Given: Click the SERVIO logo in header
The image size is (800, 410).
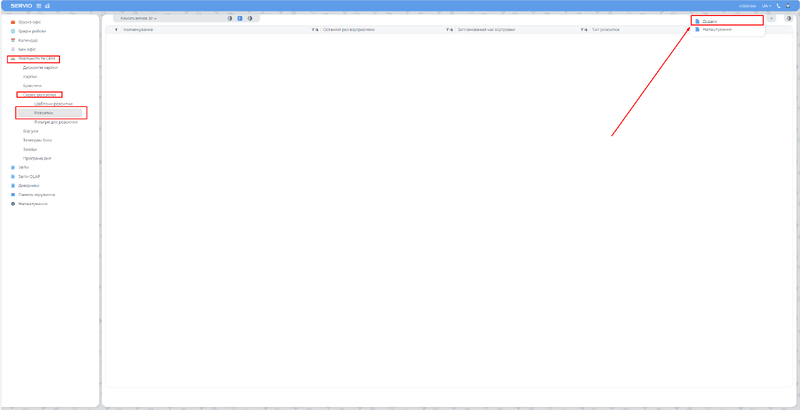Looking at the screenshot, I should (21, 6).
